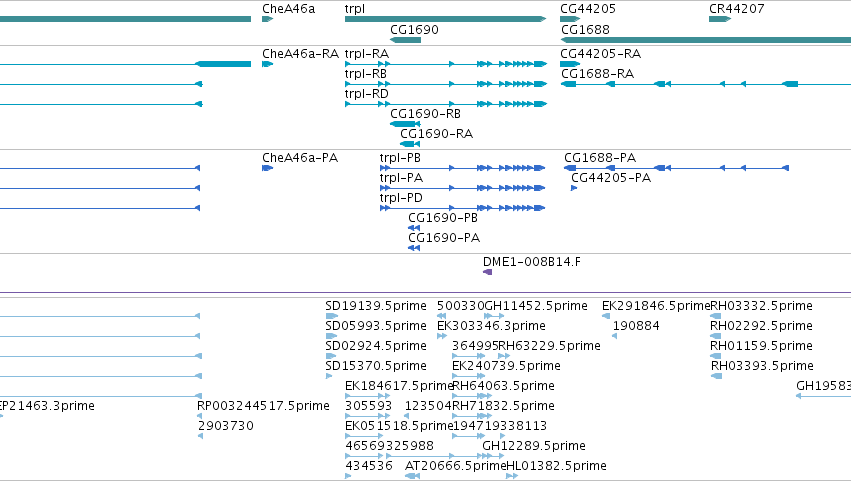
Task: Select EST label 434536
Action: point(369,466)
